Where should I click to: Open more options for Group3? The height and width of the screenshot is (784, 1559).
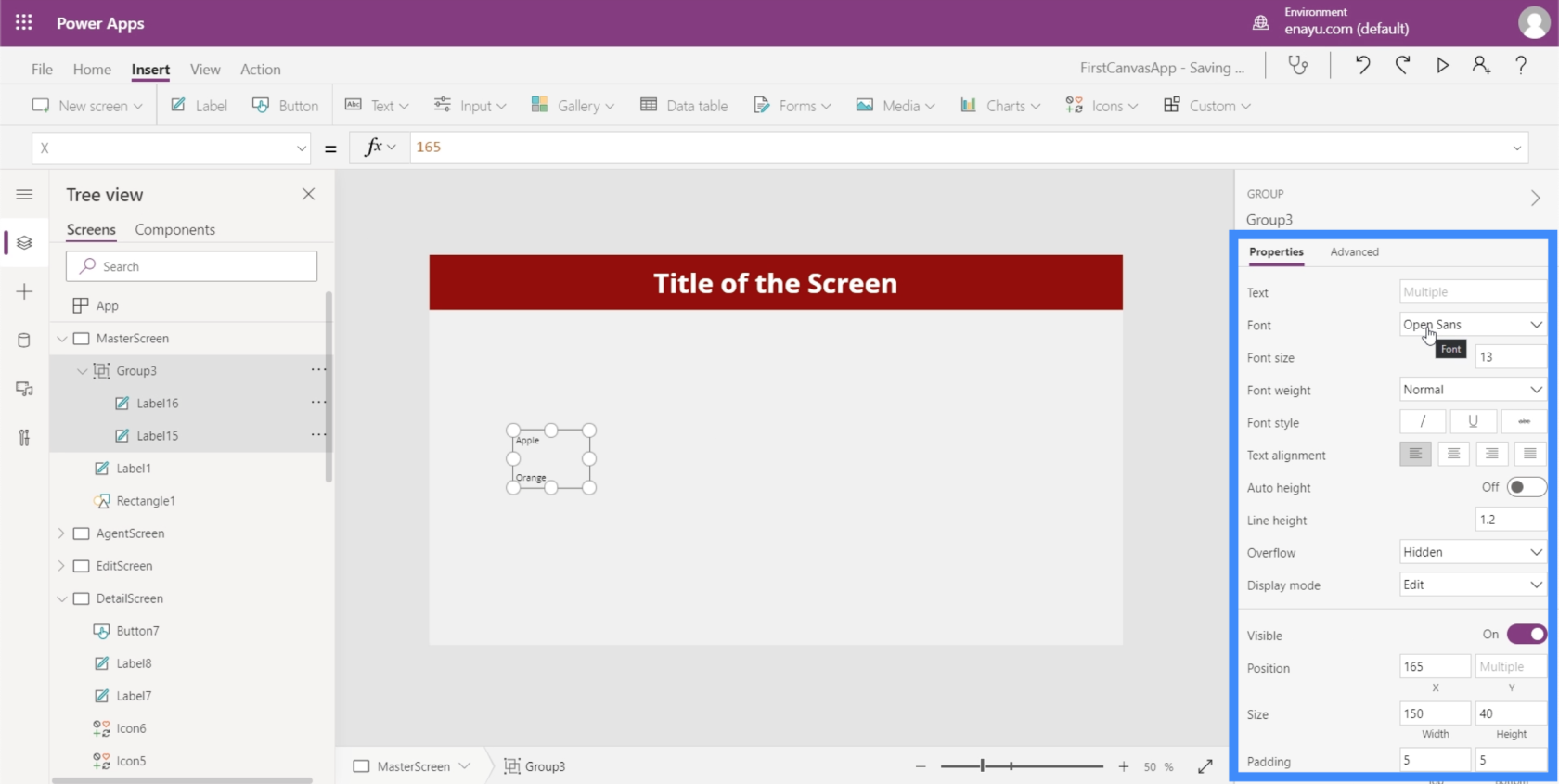[318, 369]
